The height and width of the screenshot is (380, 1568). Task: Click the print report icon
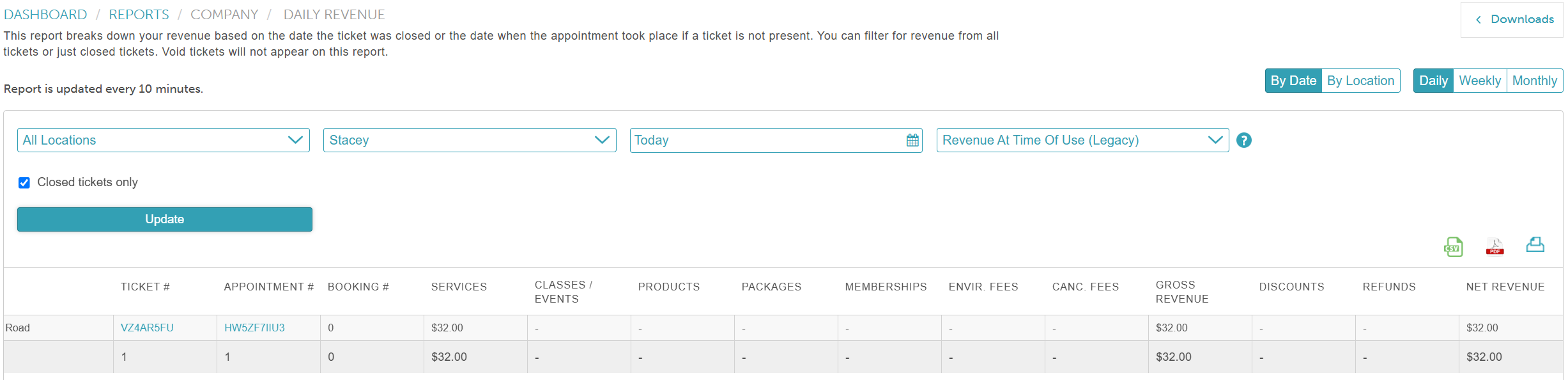[x=1535, y=245]
